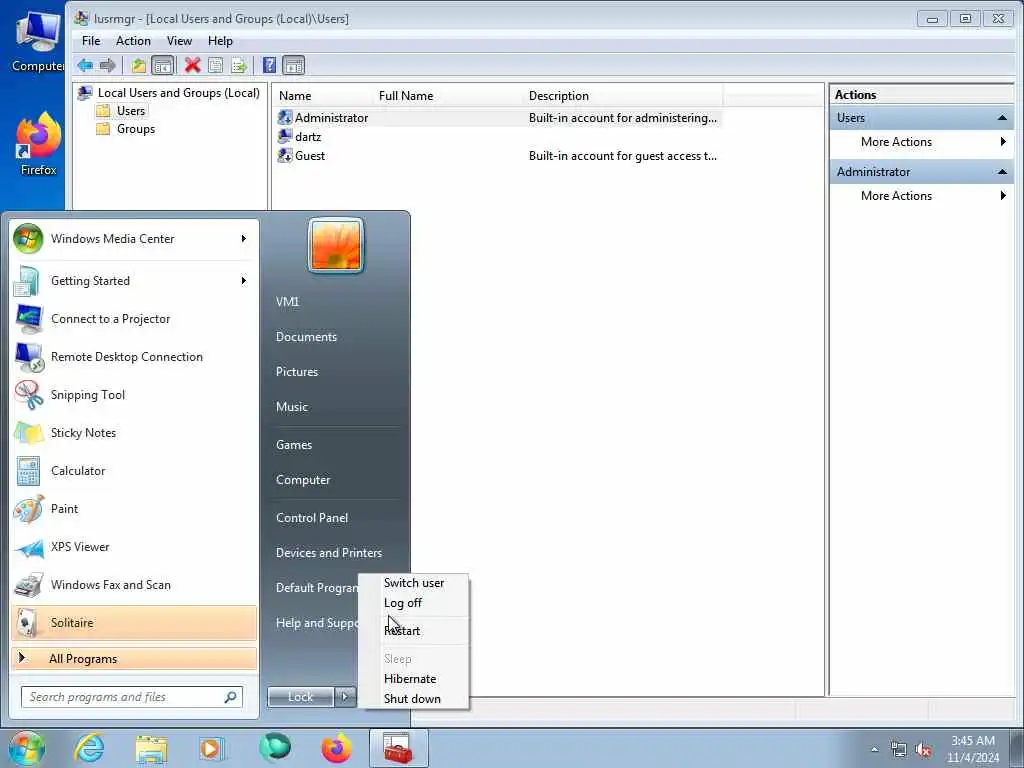Viewport: 1024px width, 768px height.
Task: Show hidden icons in system tray
Action: [x=874, y=749]
